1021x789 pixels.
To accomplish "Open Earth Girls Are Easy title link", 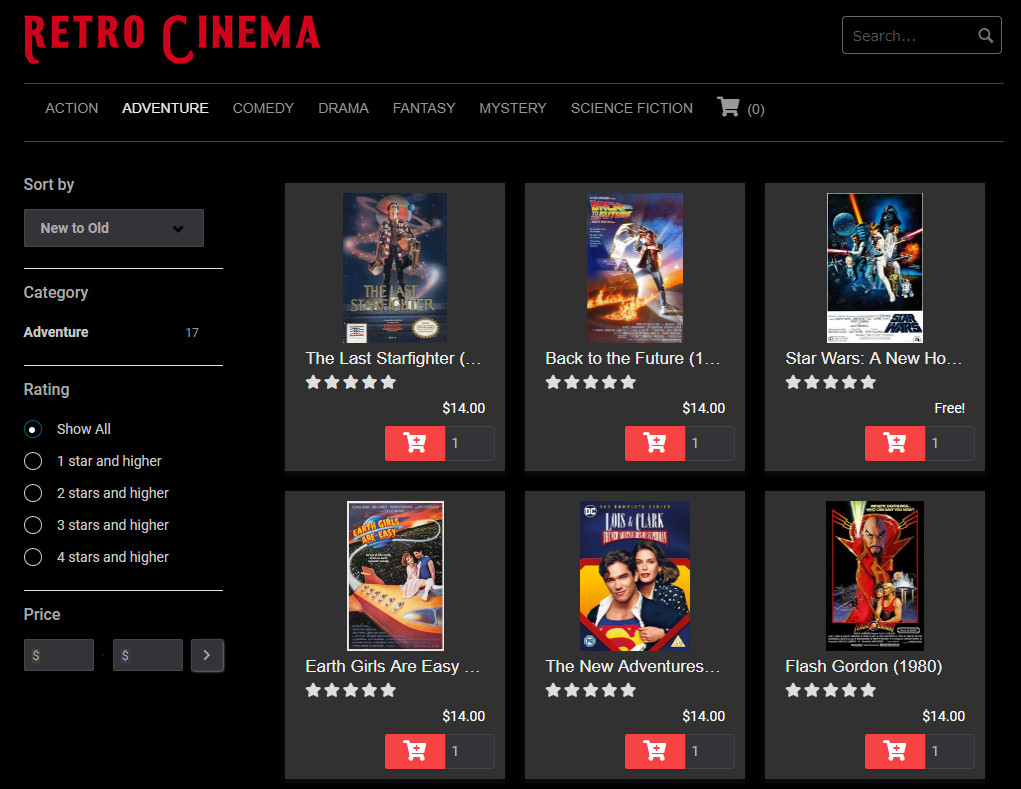I will tap(393, 666).
